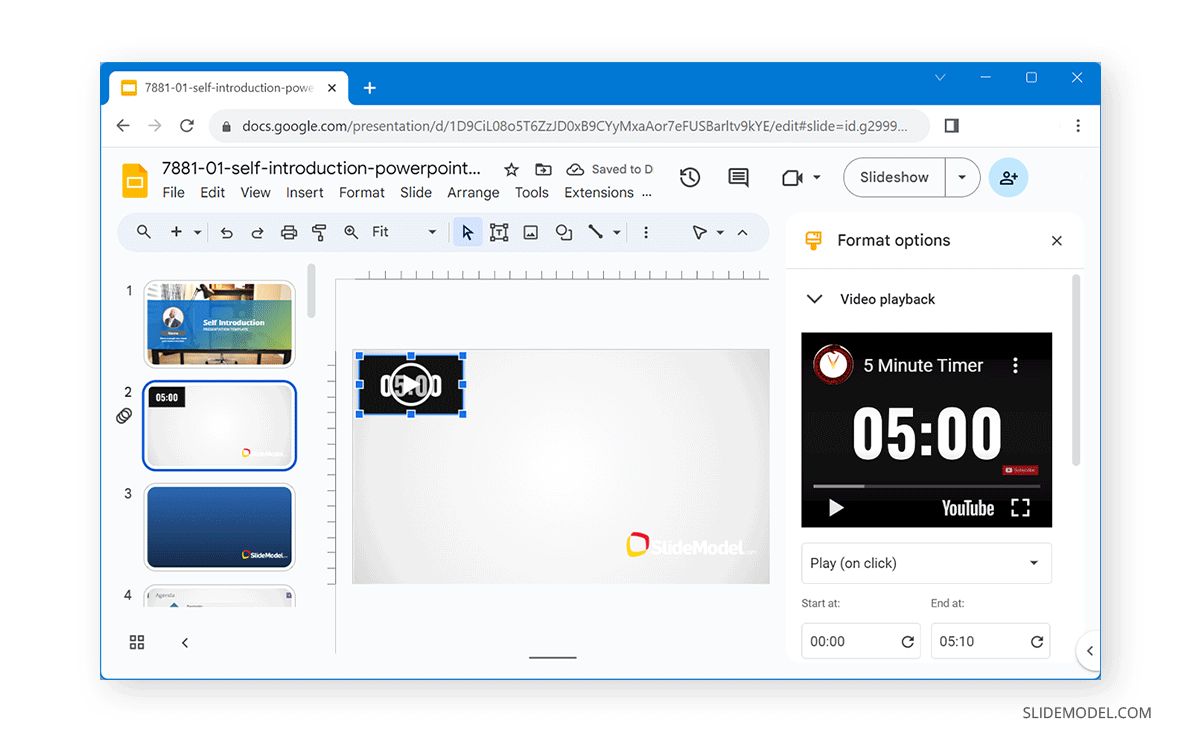Click the insert image icon
This screenshot has height=743, width=1200.
point(531,232)
